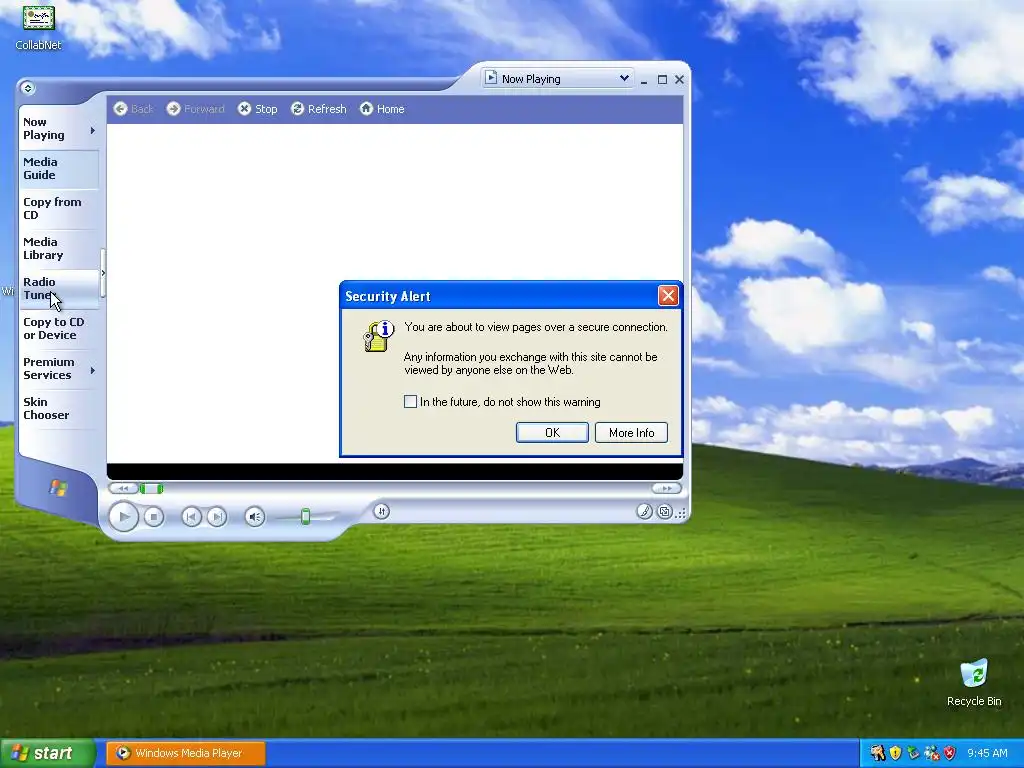
Task: Click the Security Alert lock info icon
Action: coord(378,336)
